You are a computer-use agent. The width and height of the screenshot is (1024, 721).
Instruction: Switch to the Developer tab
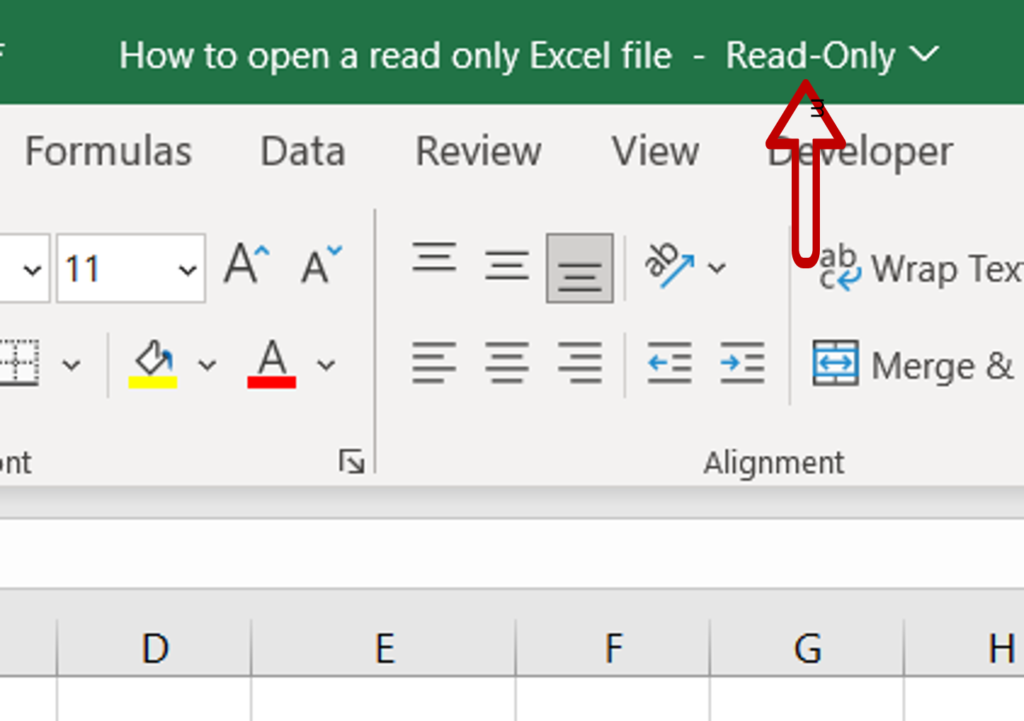tap(860, 152)
